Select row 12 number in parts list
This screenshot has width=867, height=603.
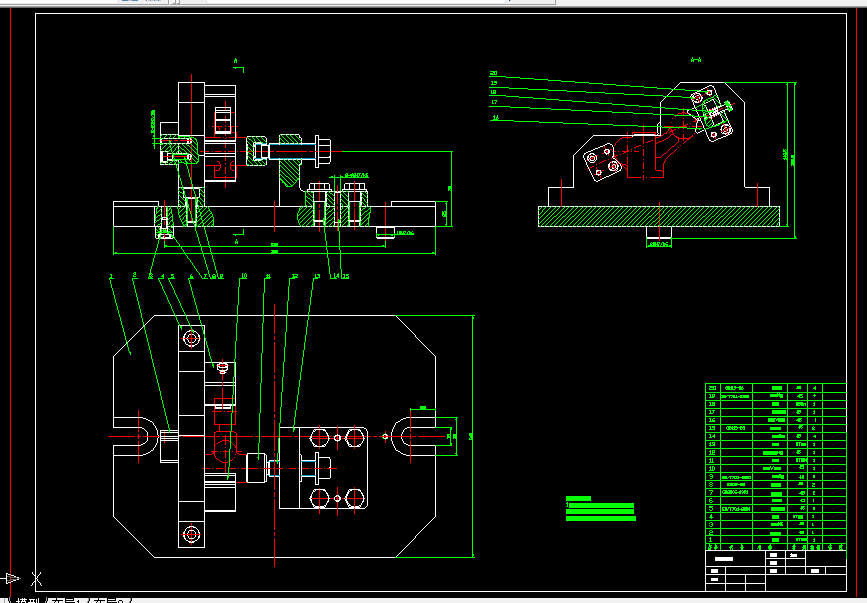click(x=711, y=452)
